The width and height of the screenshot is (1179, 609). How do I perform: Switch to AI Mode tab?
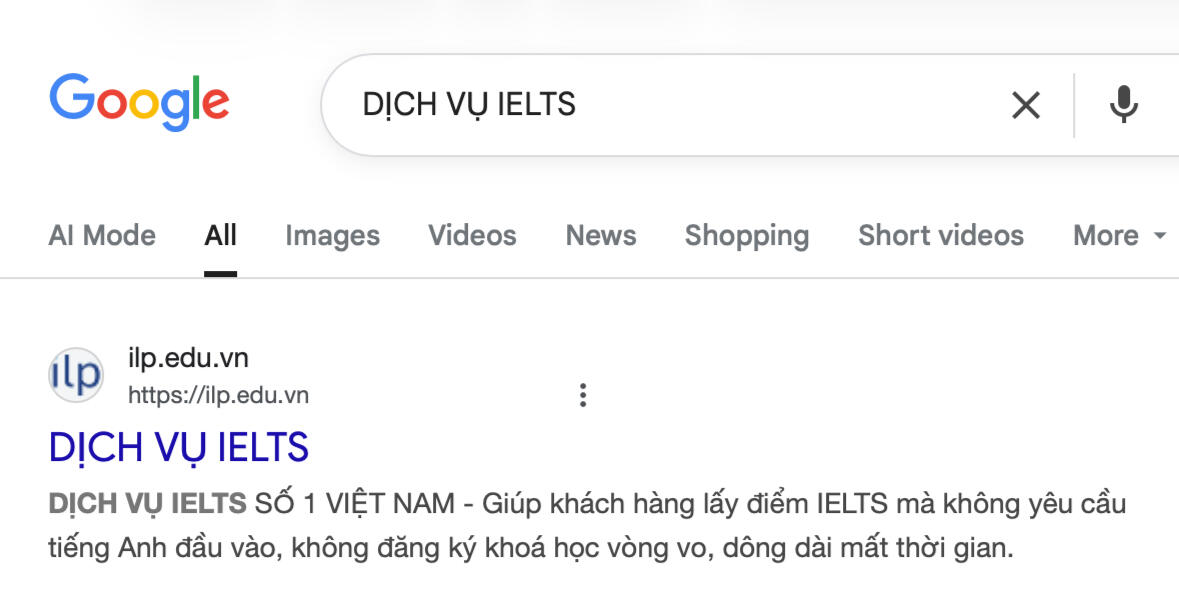(102, 235)
